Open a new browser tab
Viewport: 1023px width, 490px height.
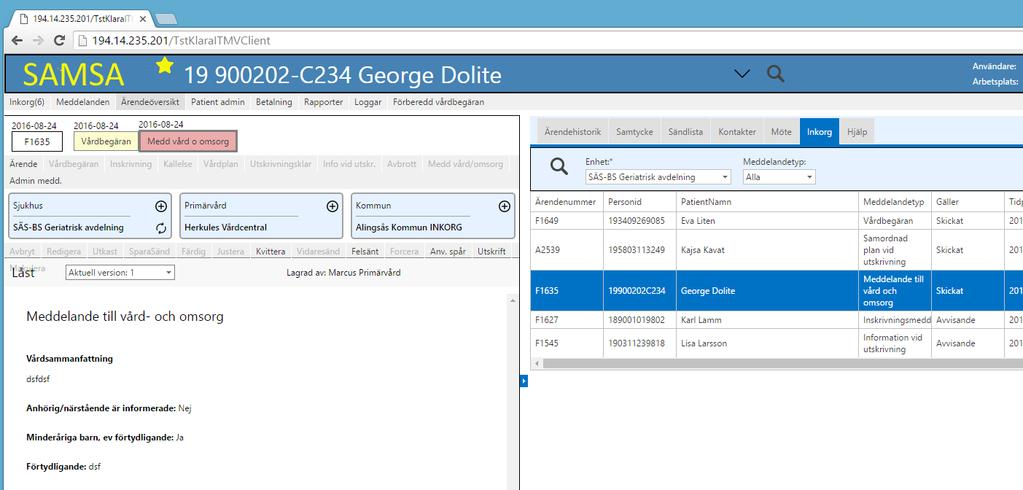pyautogui.click(x=166, y=19)
